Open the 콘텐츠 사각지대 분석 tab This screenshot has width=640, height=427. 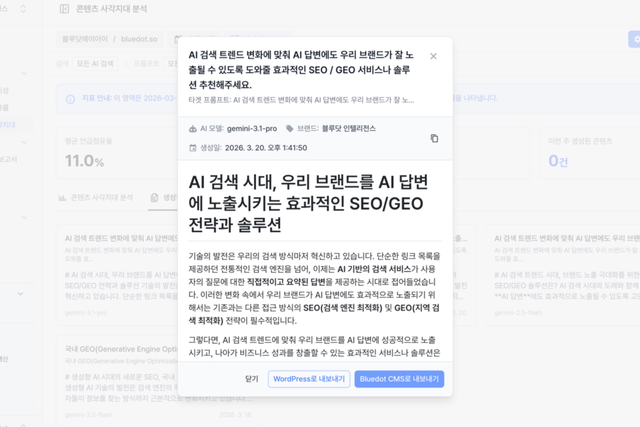[x=96, y=198]
